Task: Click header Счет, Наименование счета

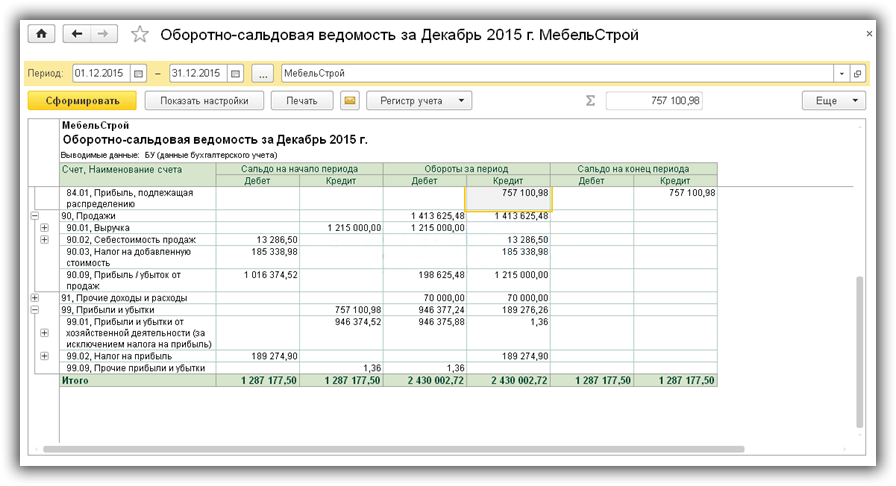Action: click(x=138, y=174)
